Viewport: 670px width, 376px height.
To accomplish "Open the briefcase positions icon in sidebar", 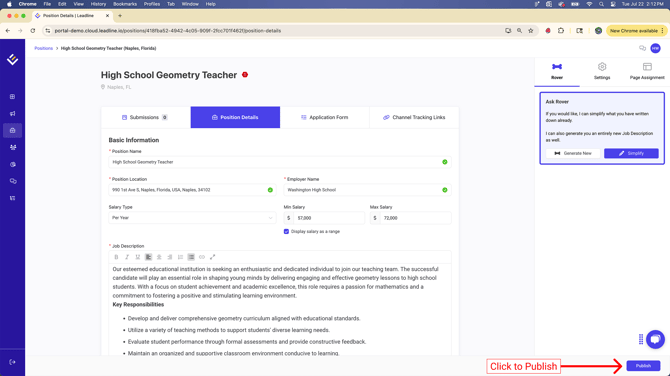I will pos(12,130).
